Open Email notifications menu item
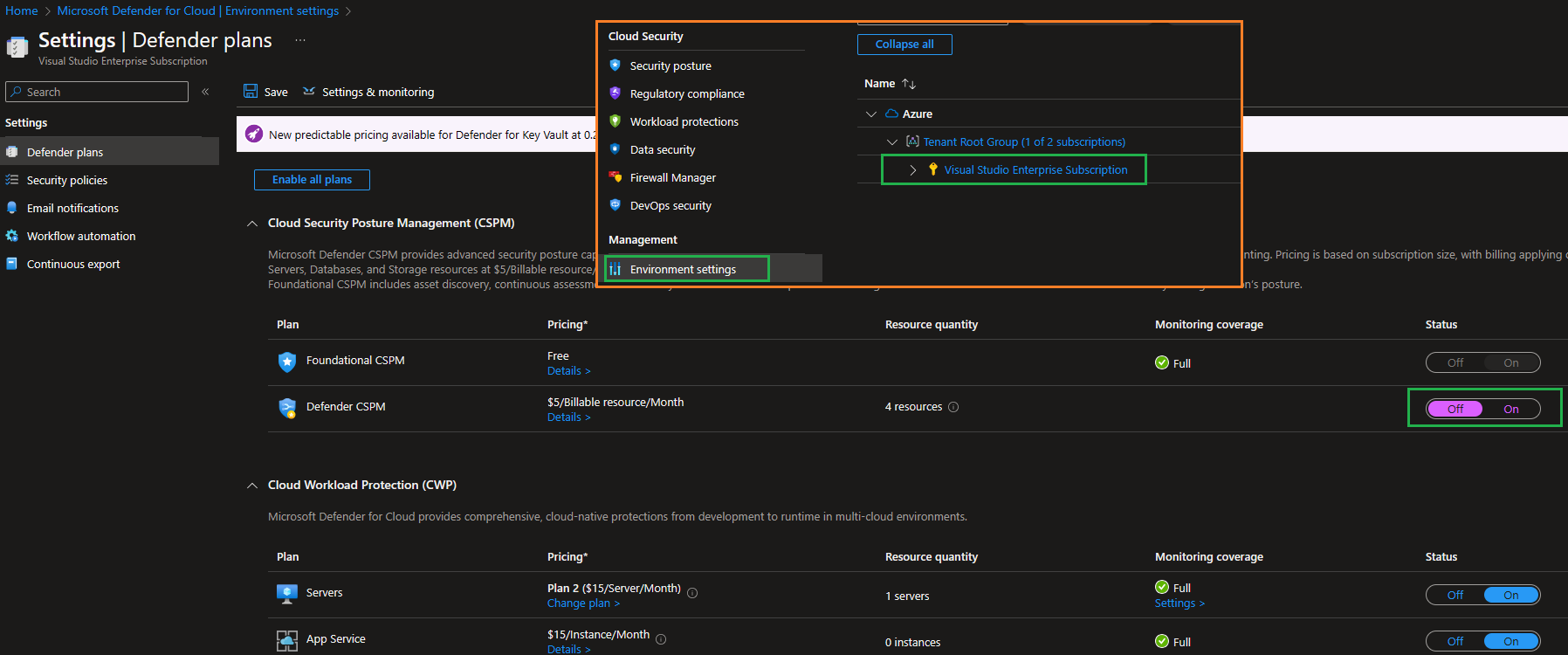This screenshot has height=655, width=1568. point(109,208)
